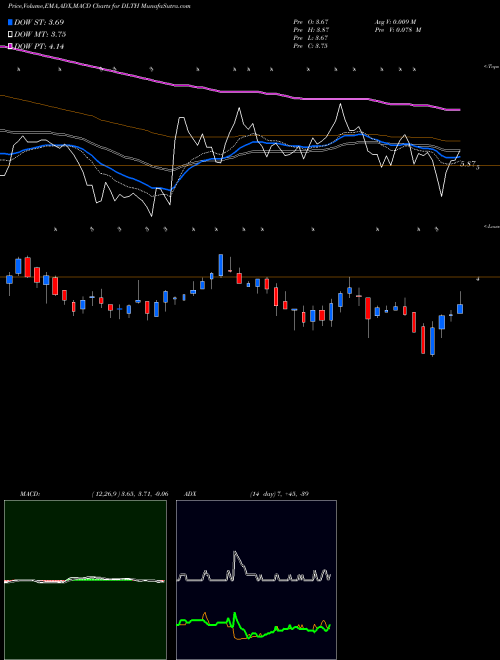
Task: Select the 'DOW PT: 4.14' label
Action: pos(39,47)
